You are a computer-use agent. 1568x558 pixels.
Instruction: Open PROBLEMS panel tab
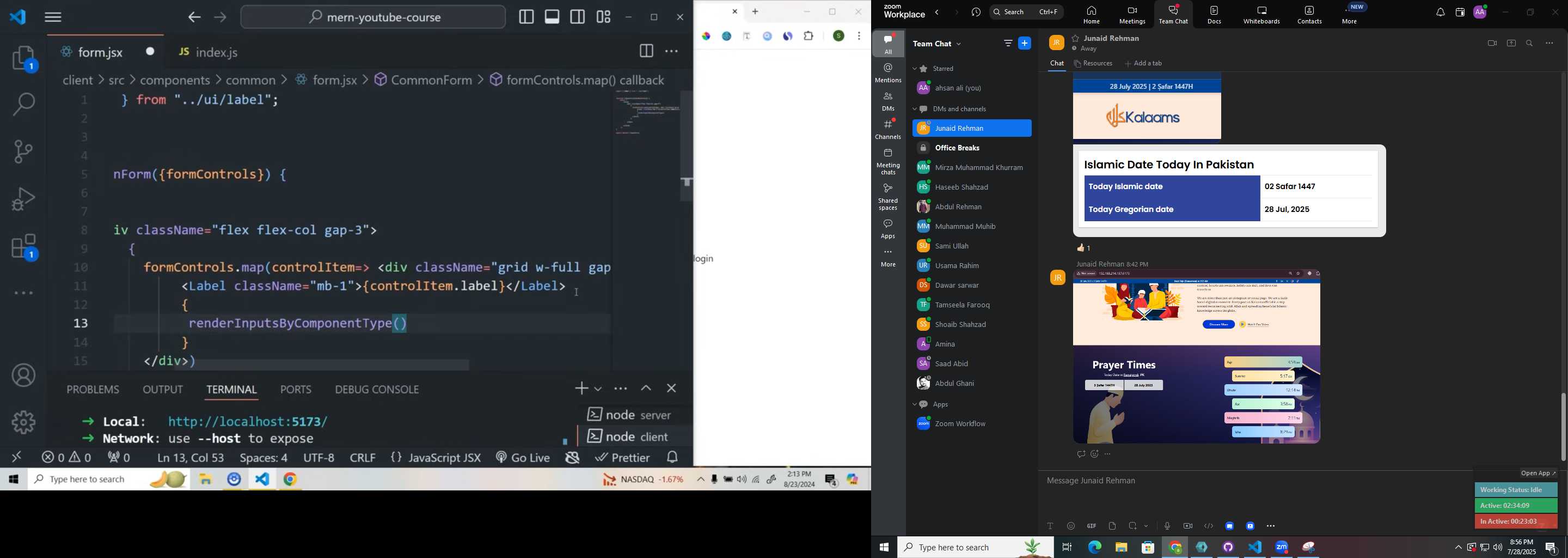click(93, 389)
